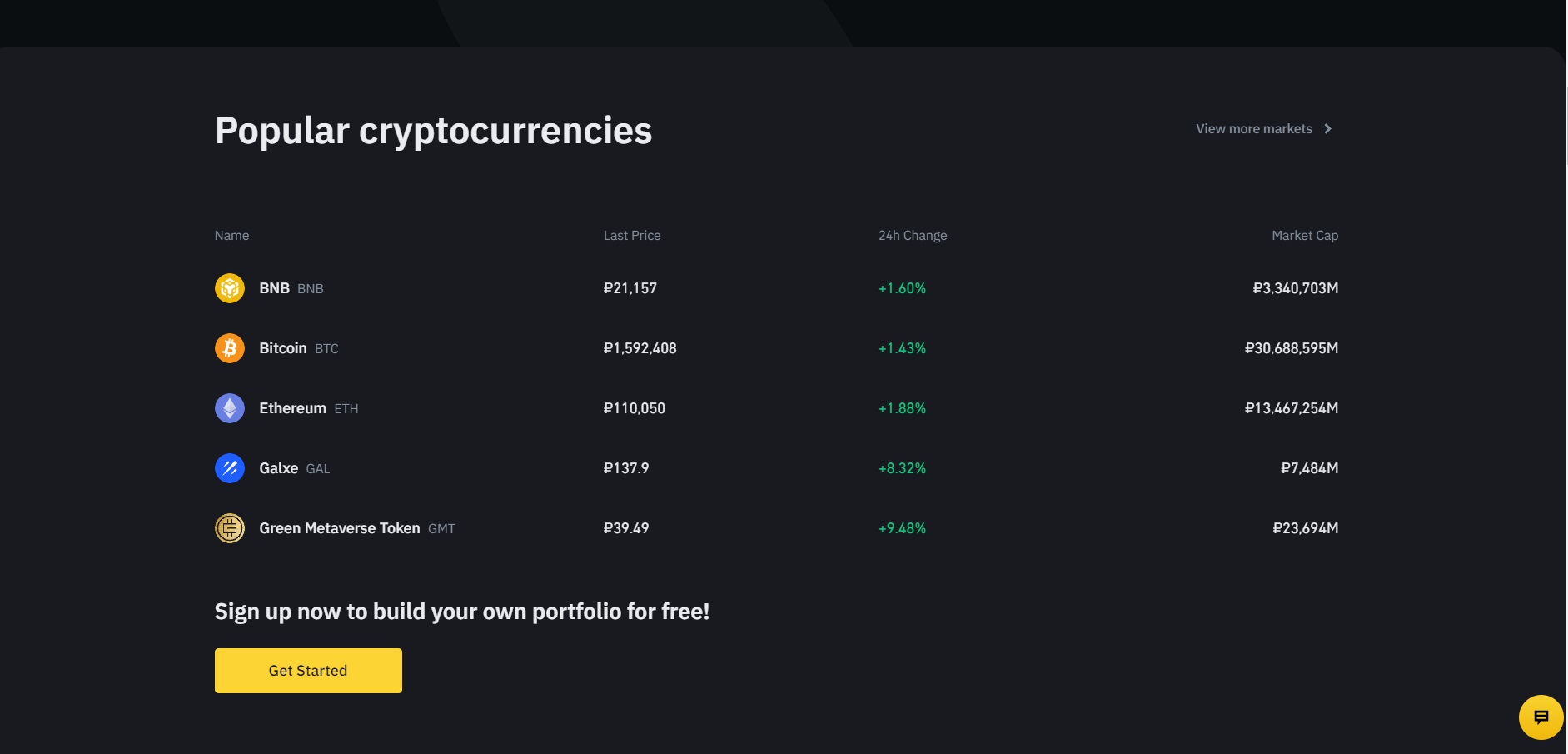
Task: Click the Green Metaverse Token icon
Action: click(x=230, y=528)
